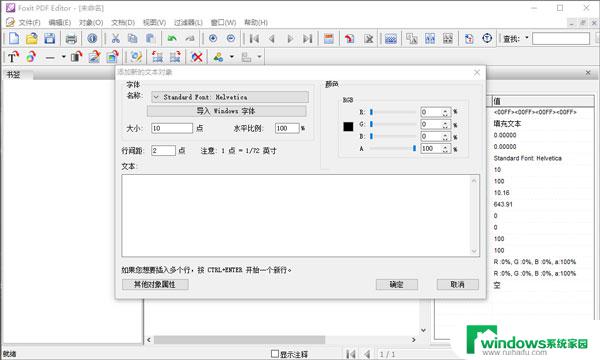Click the A alpha slider
The height and width of the screenshot is (360, 600).
tap(393, 148)
